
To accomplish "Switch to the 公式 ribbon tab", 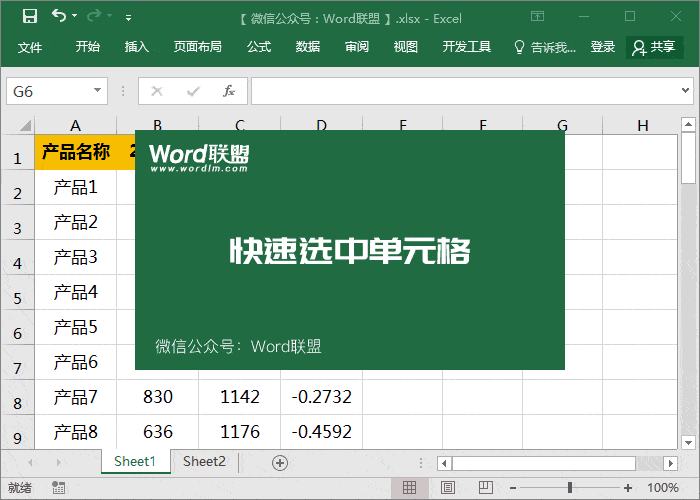I will click(x=259, y=46).
